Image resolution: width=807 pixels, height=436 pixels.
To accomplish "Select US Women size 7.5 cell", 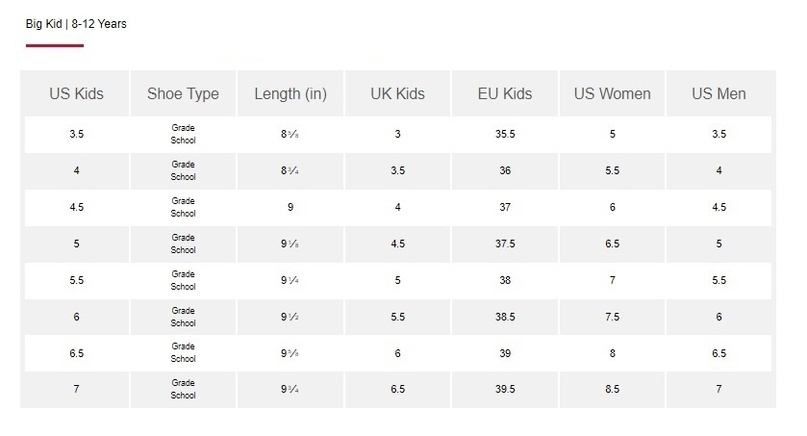I will tap(612, 316).
